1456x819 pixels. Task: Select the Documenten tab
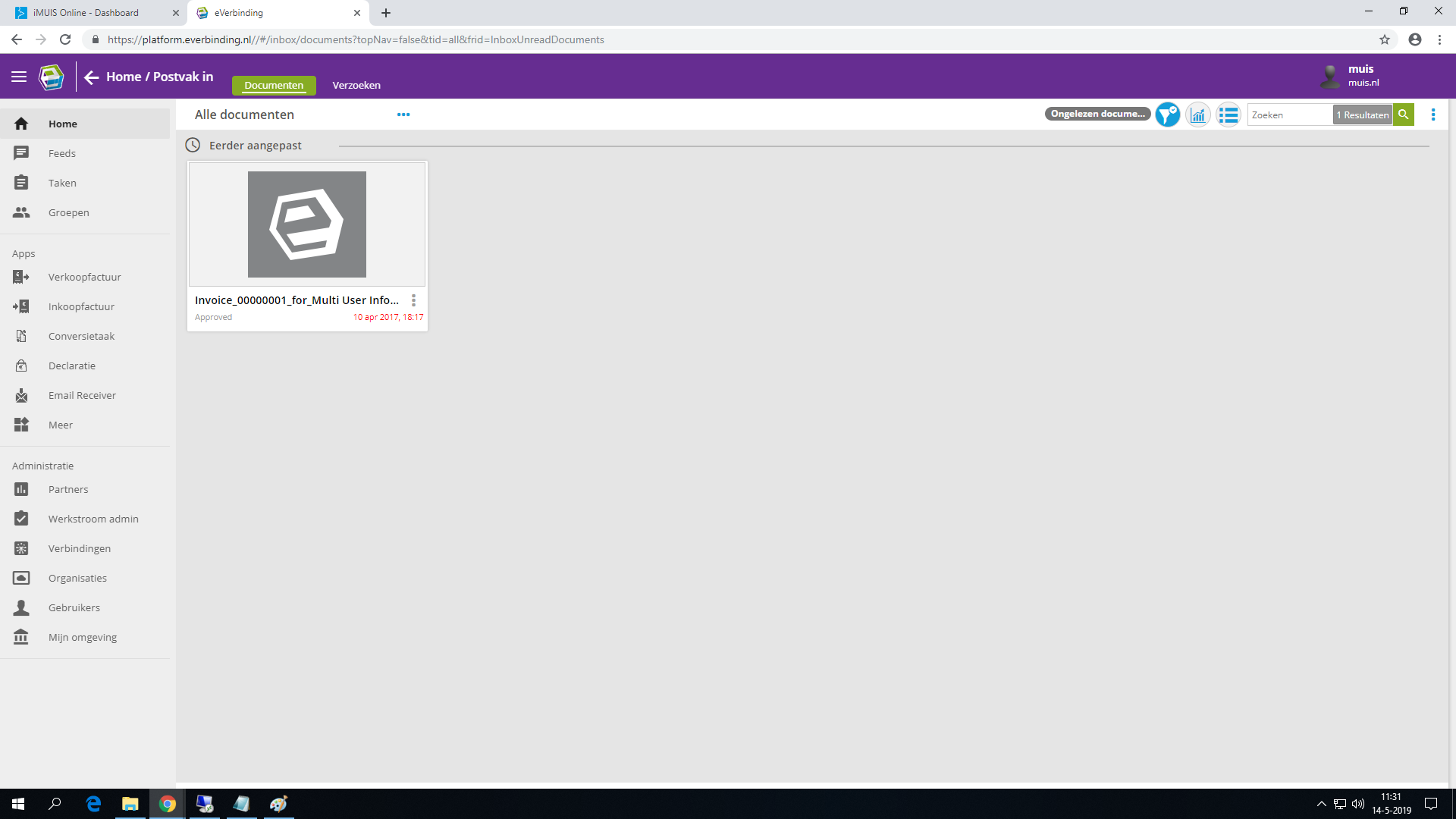[274, 85]
